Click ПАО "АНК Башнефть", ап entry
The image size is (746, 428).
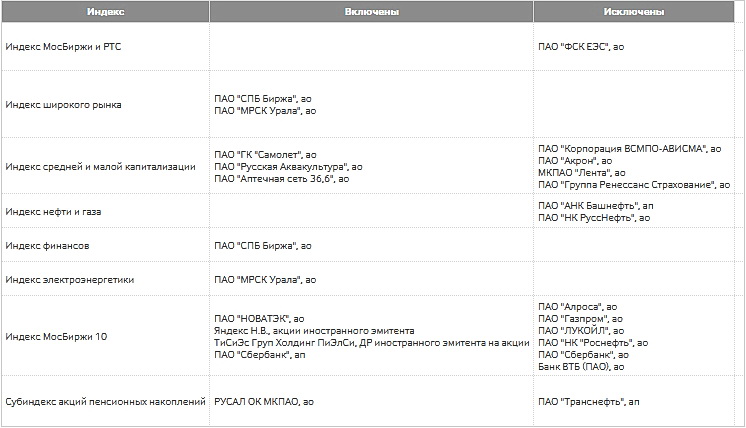pos(596,206)
